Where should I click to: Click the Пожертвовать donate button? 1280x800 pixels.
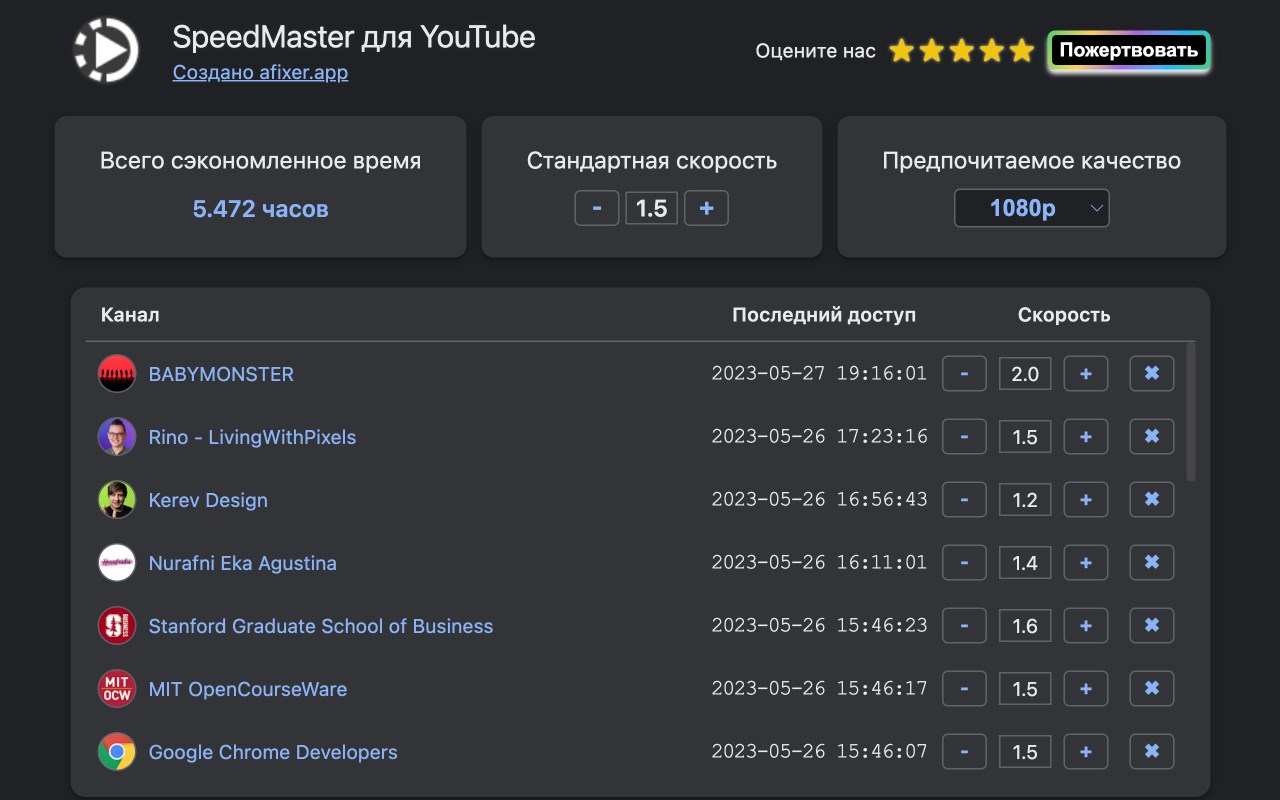pyautogui.click(x=1129, y=51)
